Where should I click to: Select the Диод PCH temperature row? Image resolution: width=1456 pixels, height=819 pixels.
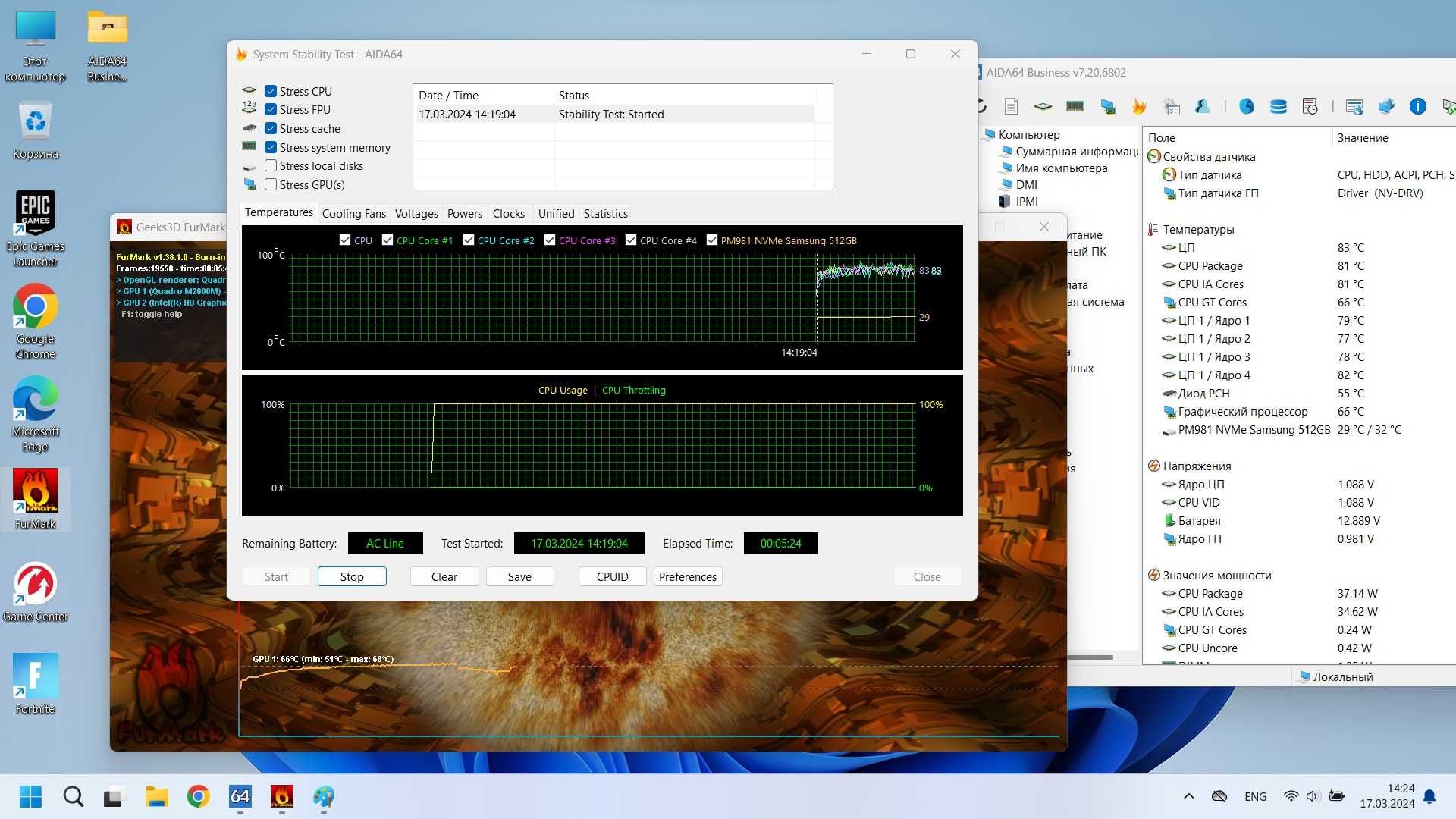tap(1300, 393)
